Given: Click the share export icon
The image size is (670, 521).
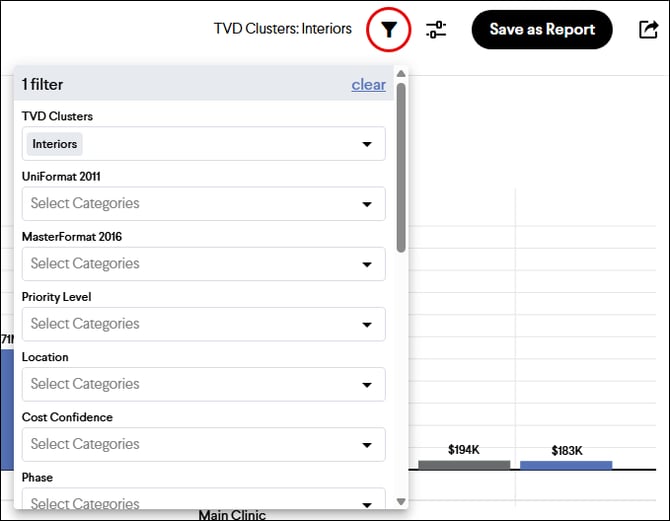Looking at the screenshot, I should click(648, 30).
